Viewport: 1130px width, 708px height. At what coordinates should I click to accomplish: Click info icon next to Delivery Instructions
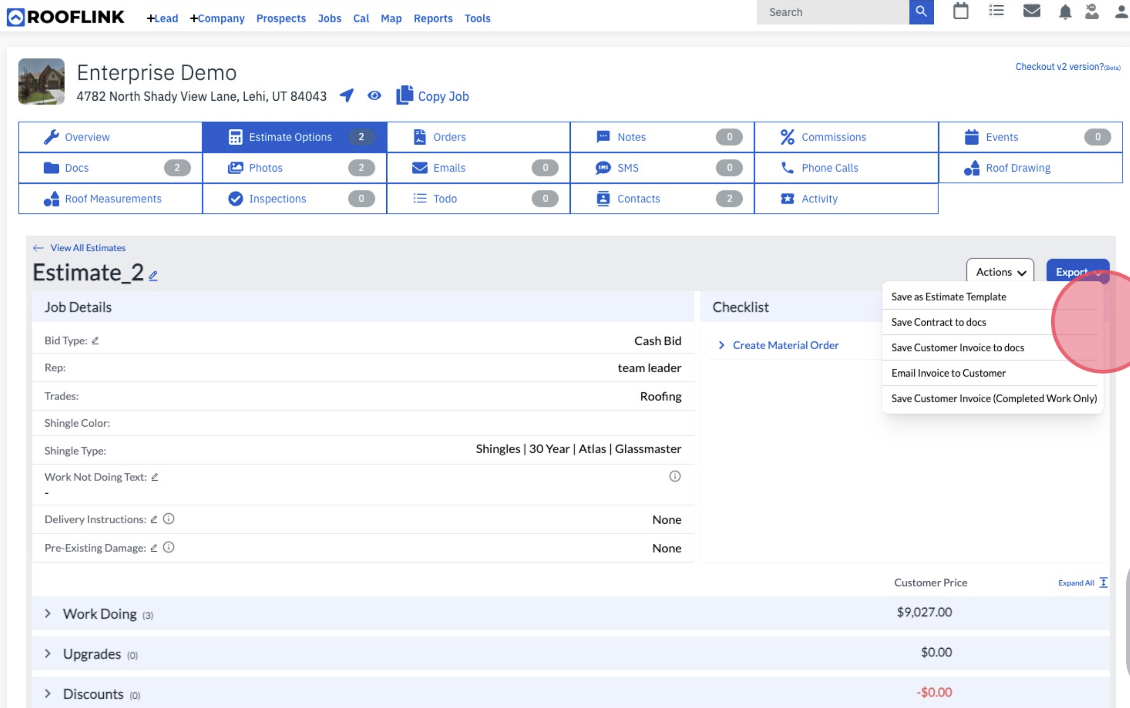coord(169,518)
